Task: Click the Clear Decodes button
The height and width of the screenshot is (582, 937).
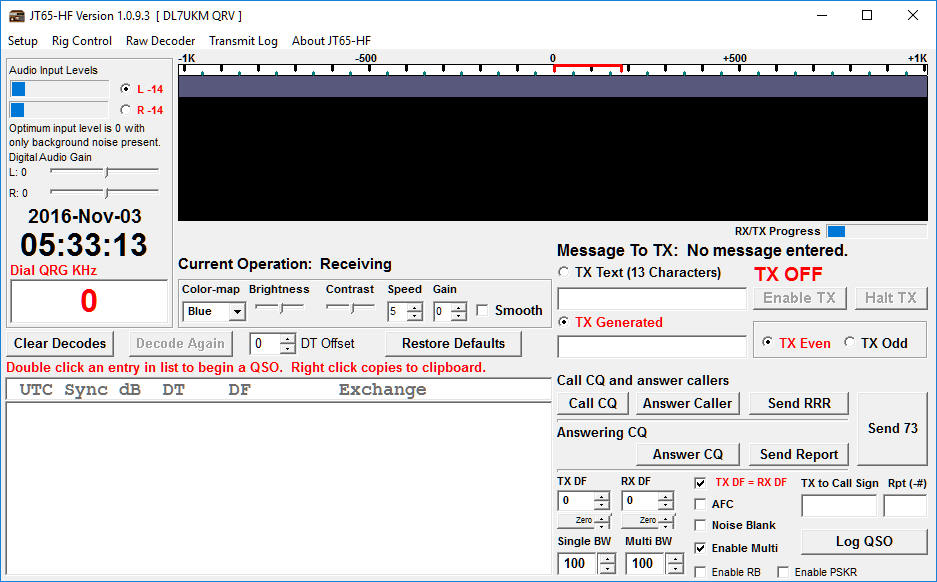Action: click(x=60, y=344)
